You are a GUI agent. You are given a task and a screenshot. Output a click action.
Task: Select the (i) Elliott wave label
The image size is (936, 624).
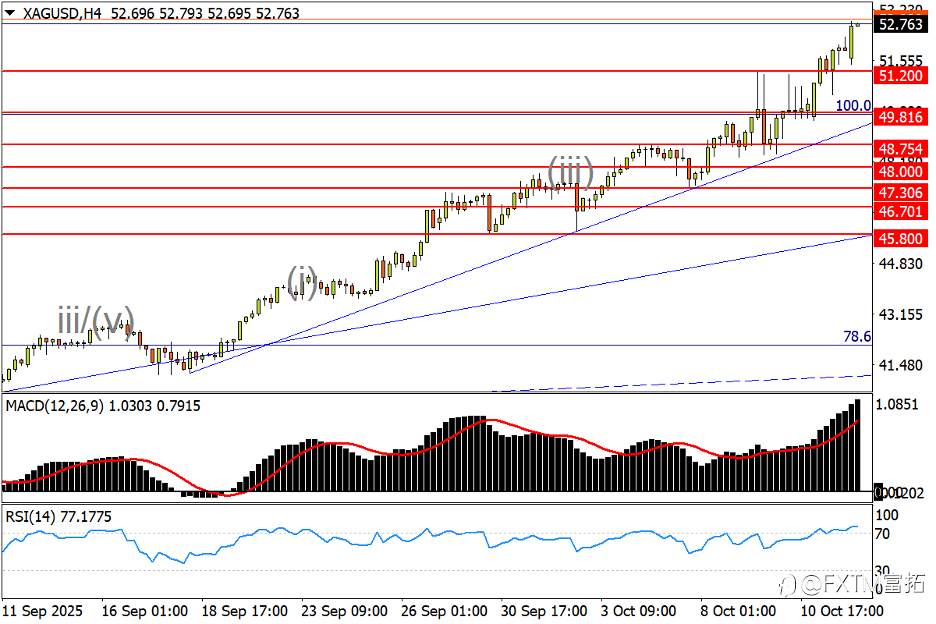[x=302, y=281]
